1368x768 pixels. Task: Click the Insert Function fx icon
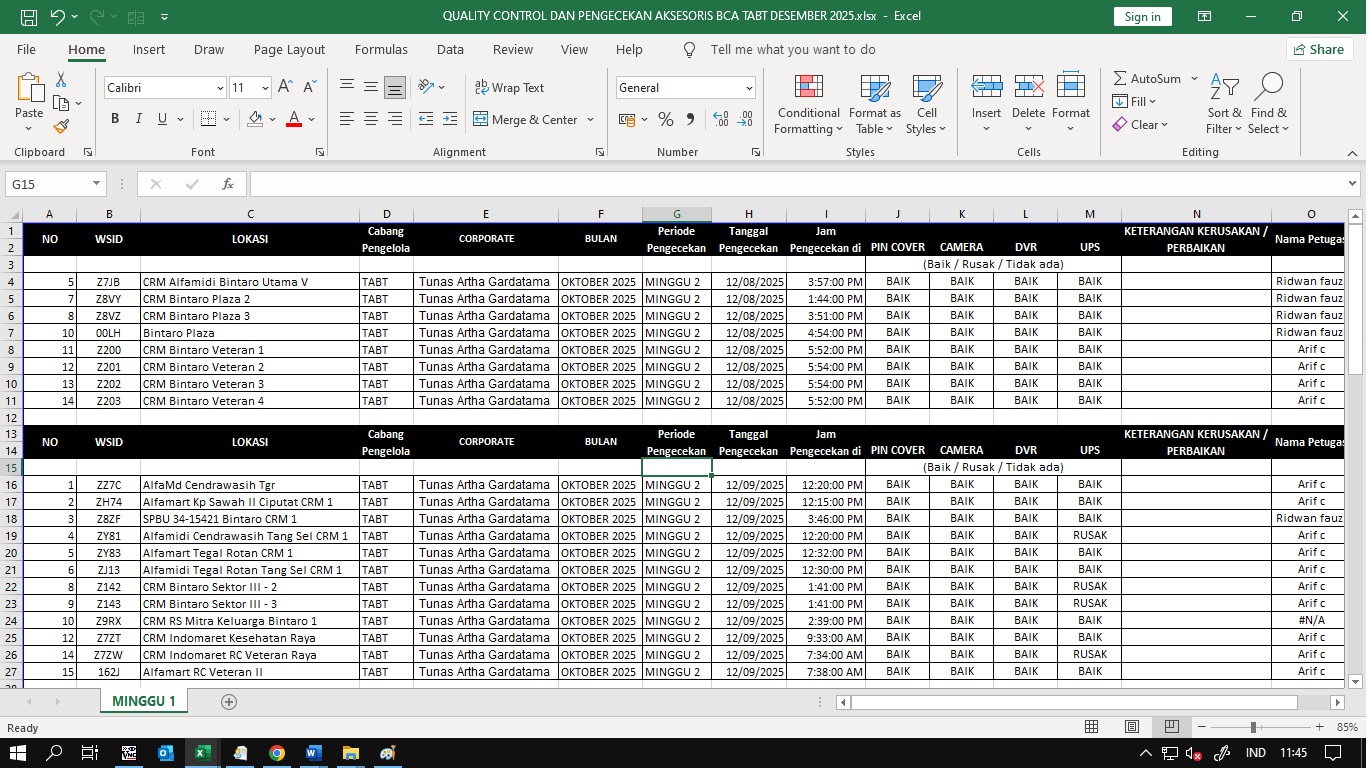[228, 184]
